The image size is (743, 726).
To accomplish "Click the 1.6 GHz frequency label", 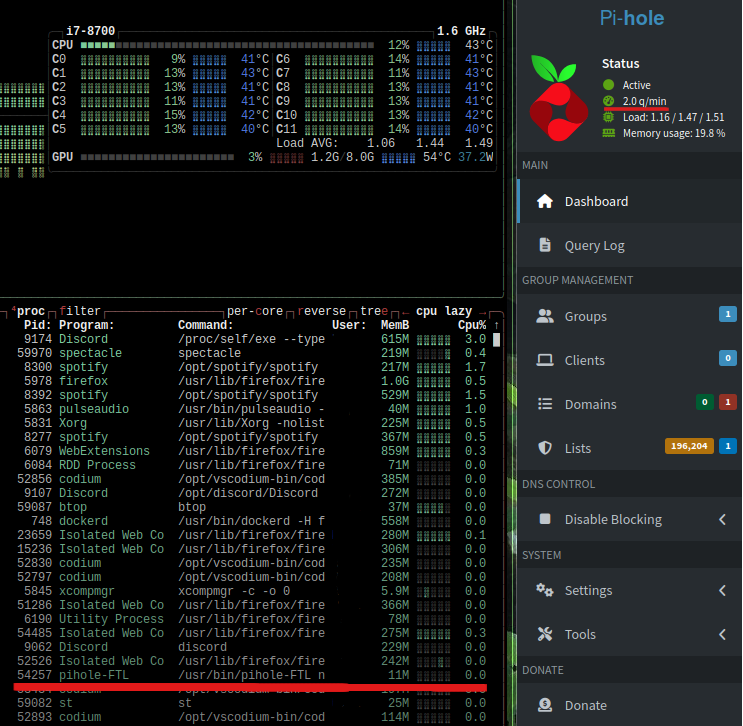I will (461, 31).
